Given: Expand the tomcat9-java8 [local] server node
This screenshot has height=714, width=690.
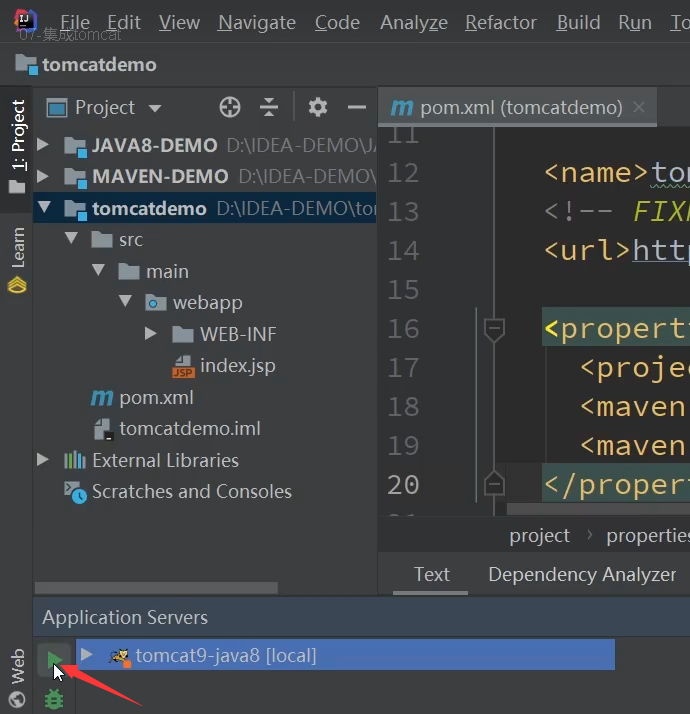Looking at the screenshot, I should [x=87, y=655].
